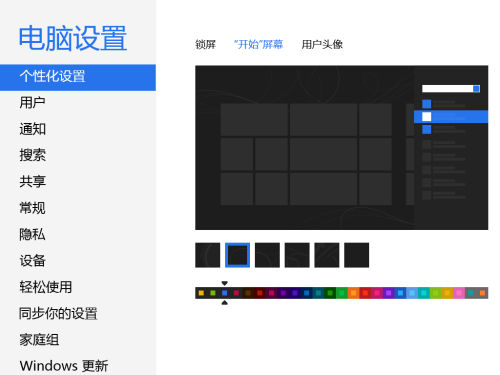Choose the plain last background thumbnail
This screenshot has width=500, height=375.
coord(357,255)
